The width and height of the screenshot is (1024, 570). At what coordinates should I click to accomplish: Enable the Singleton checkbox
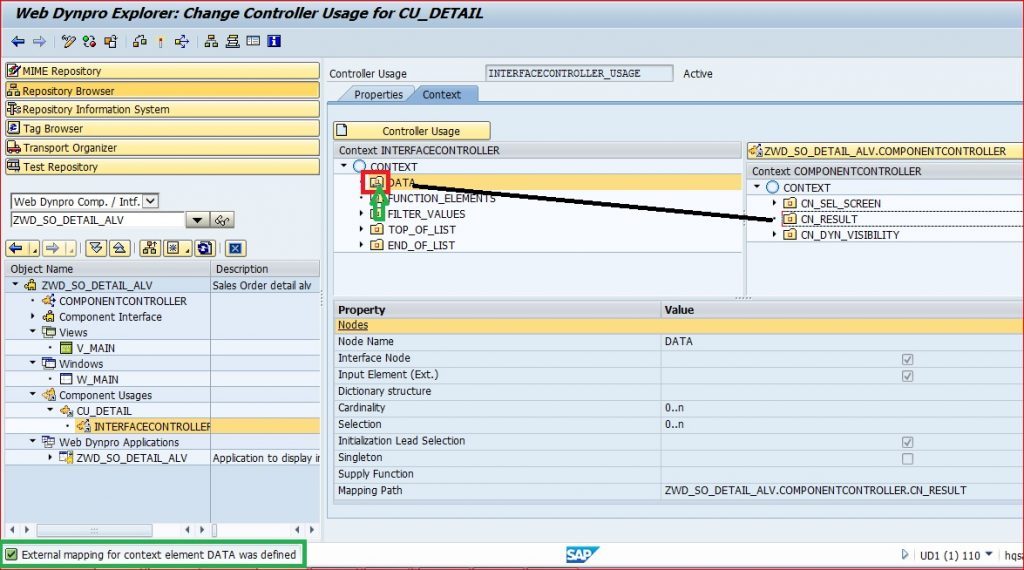click(x=907, y=459)
